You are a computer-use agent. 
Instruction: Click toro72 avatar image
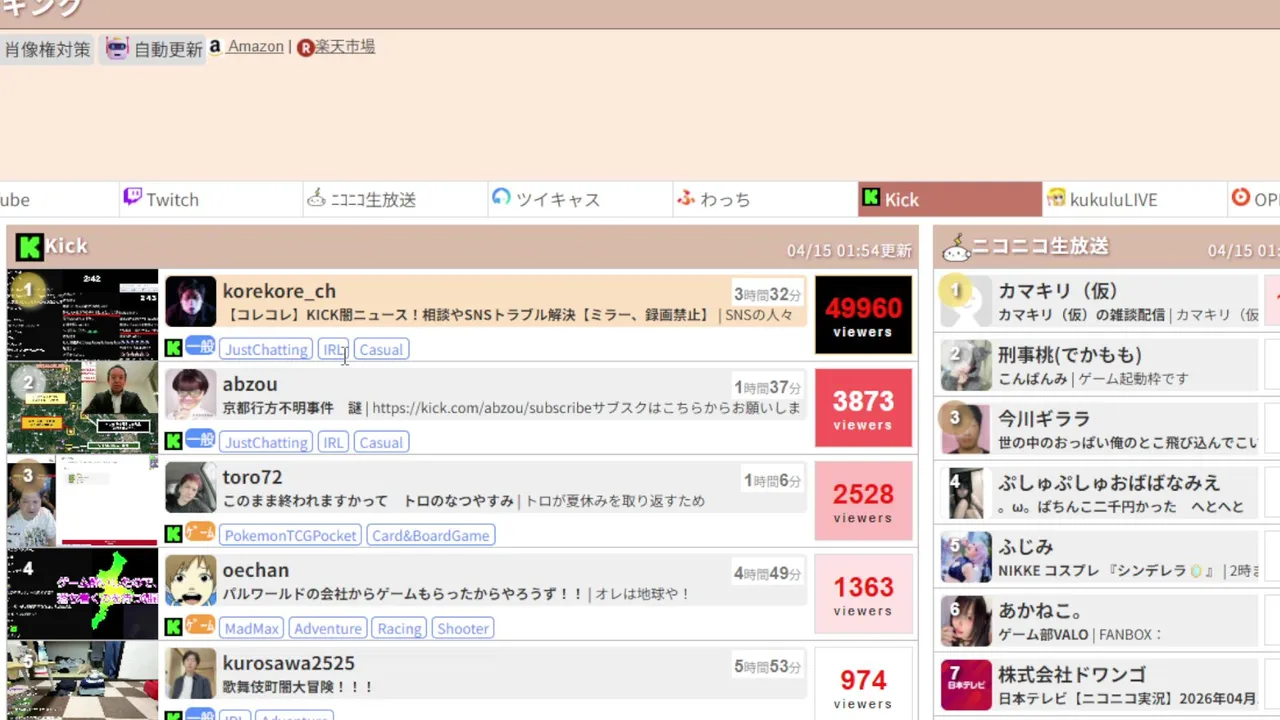point(190,487)
